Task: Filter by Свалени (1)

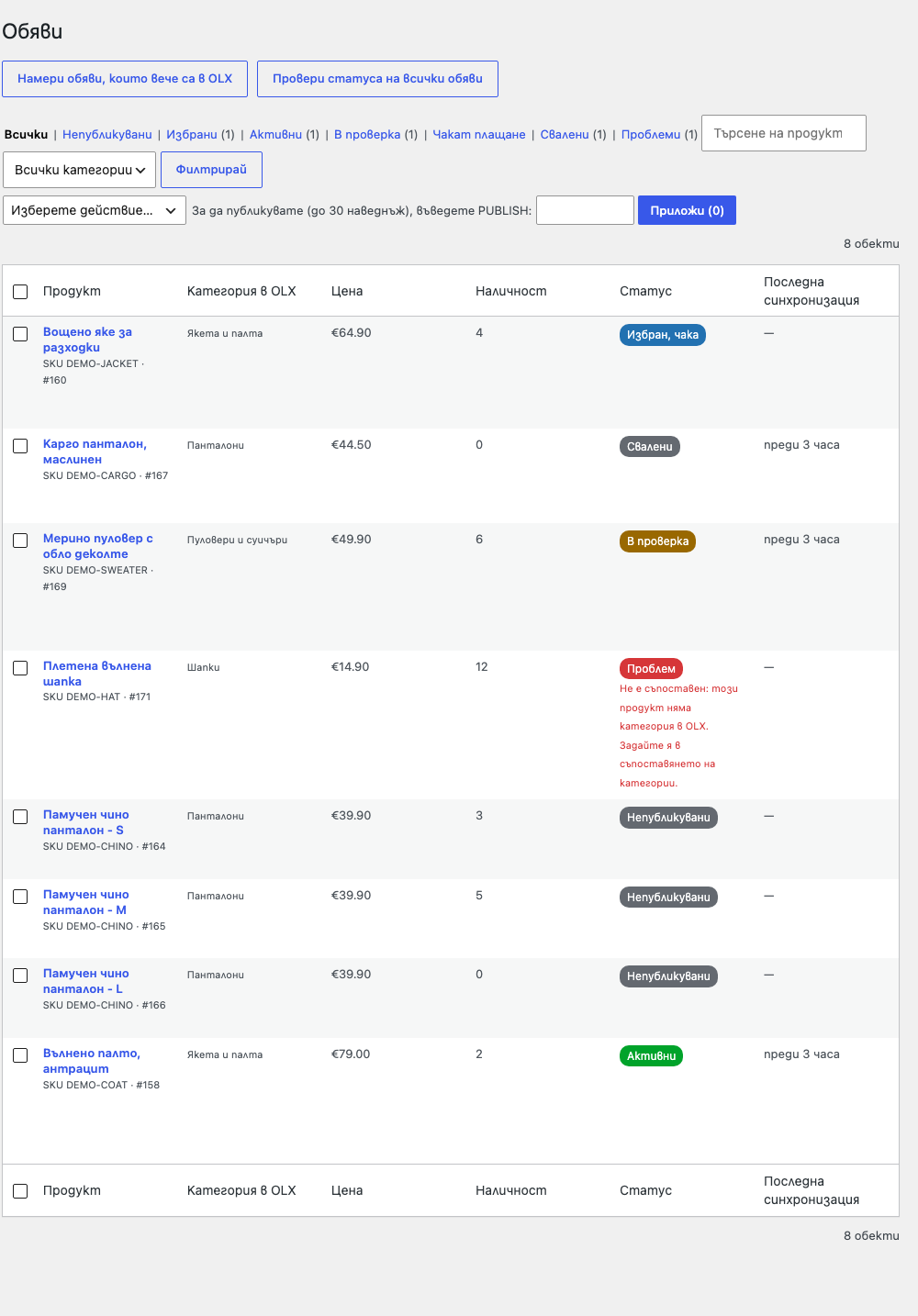Action: click(x=573, y=134)
